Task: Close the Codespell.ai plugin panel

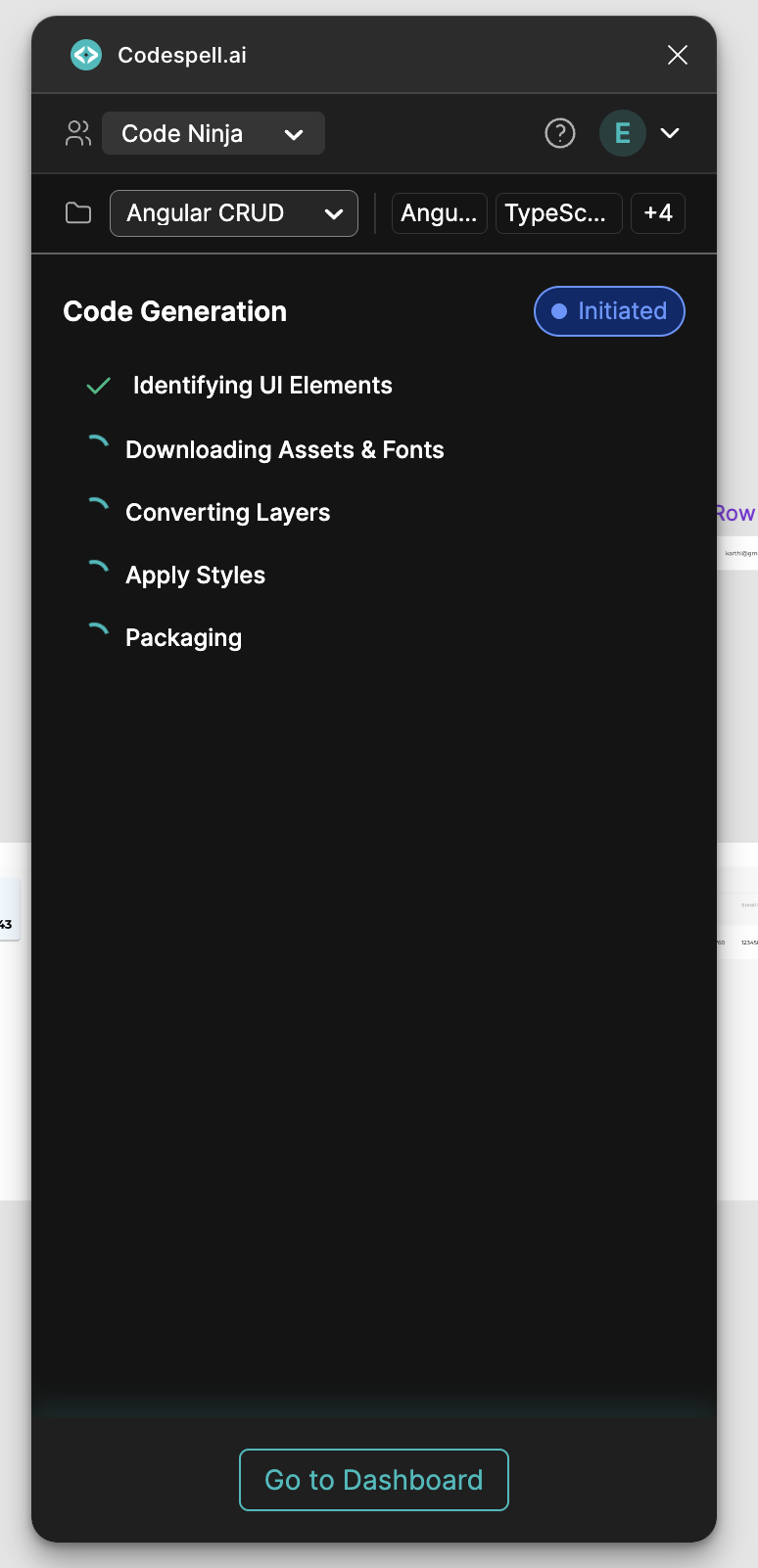Action: pyautogui.click(x=678, y=55)
